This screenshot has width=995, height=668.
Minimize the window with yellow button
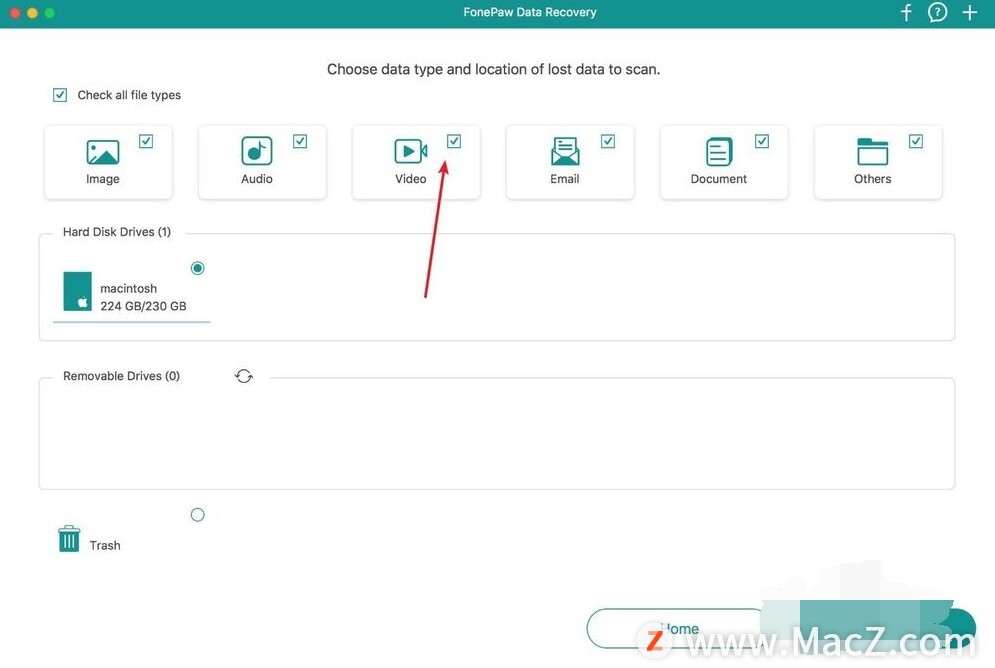click(x=32, y=13)
